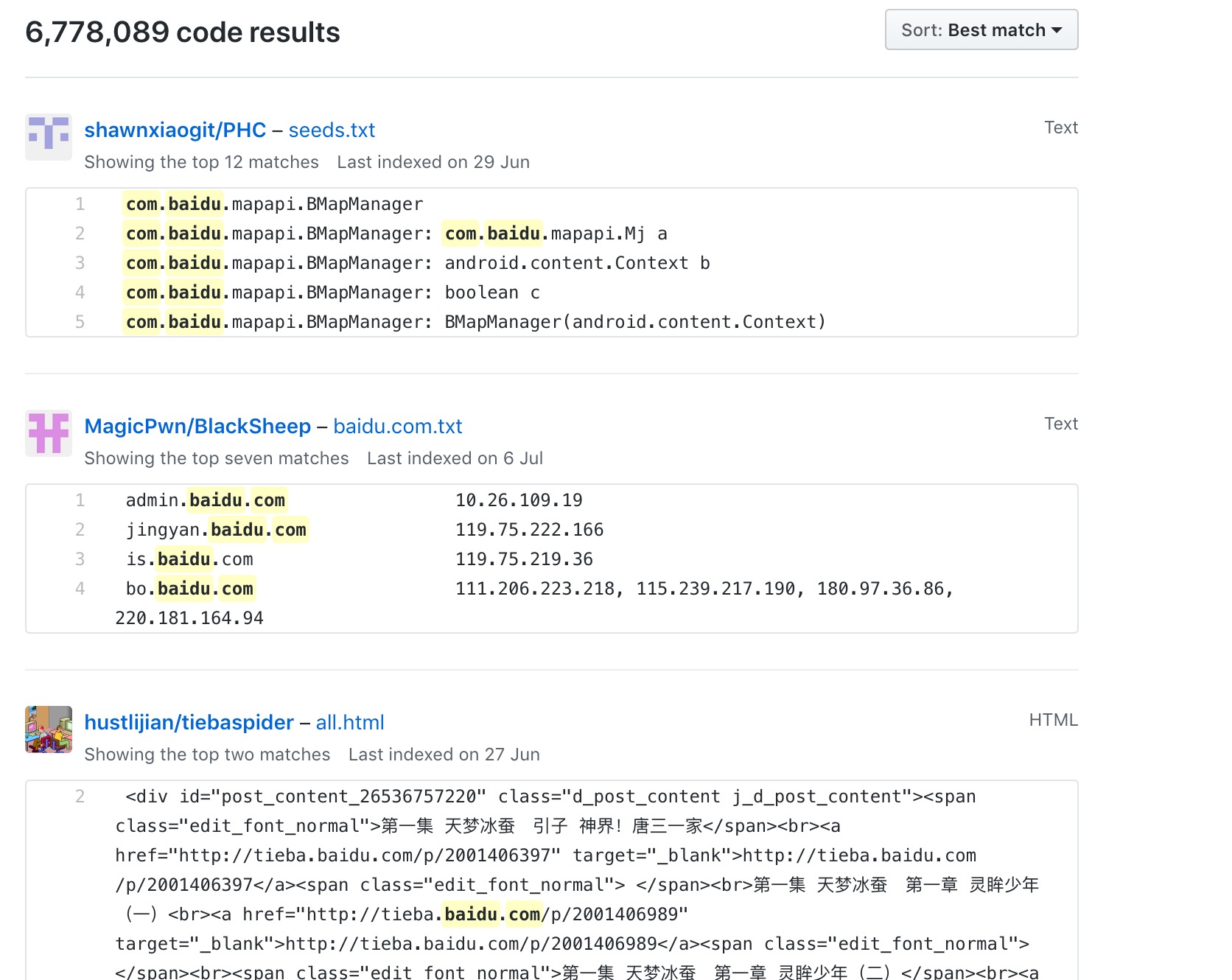Click line number 1 of seeds.txt
This screenshot has width=1232, height=980.
[x=80, y=204]
